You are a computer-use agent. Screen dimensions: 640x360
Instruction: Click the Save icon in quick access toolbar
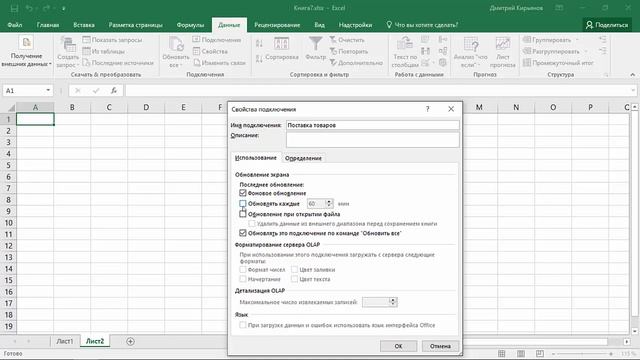tap(14, 8)
